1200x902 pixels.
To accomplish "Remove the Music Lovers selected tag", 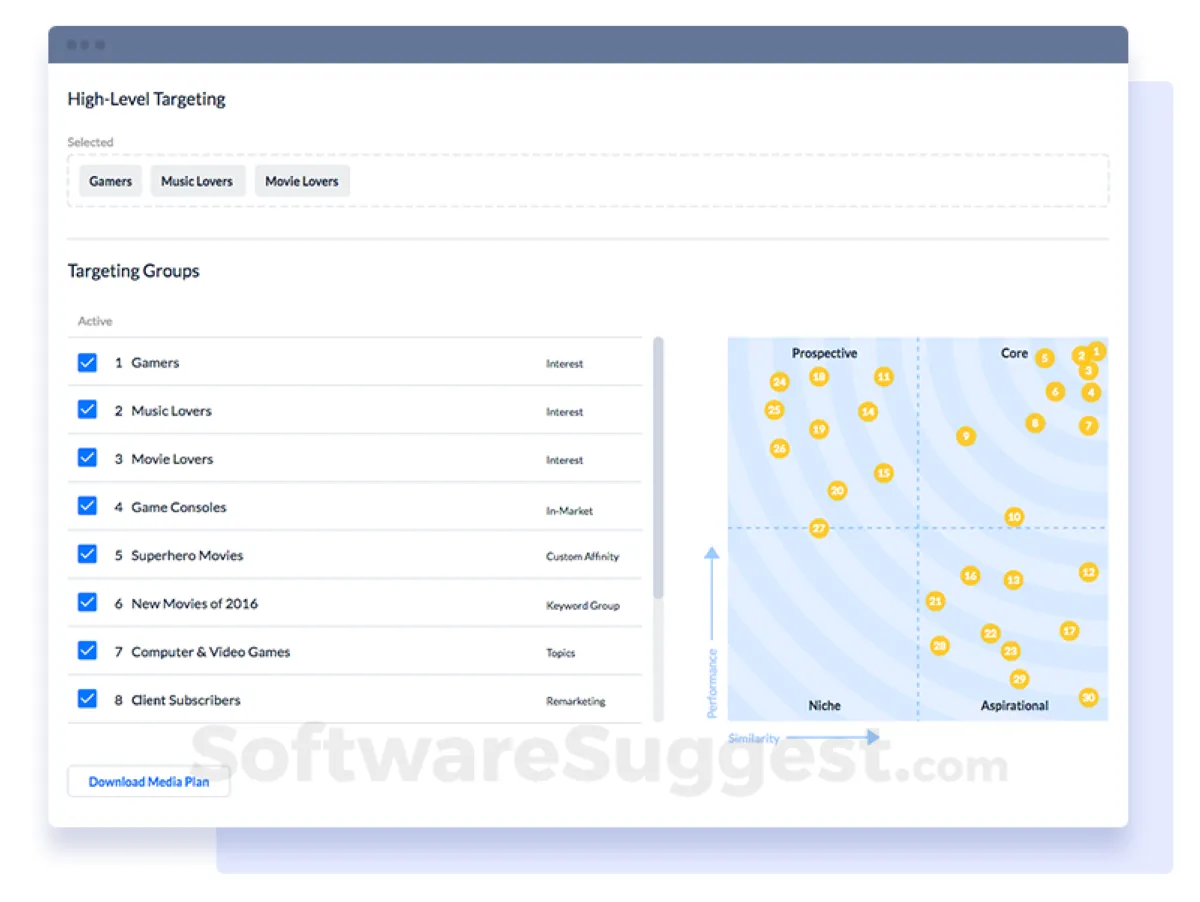I will (197, 181).
